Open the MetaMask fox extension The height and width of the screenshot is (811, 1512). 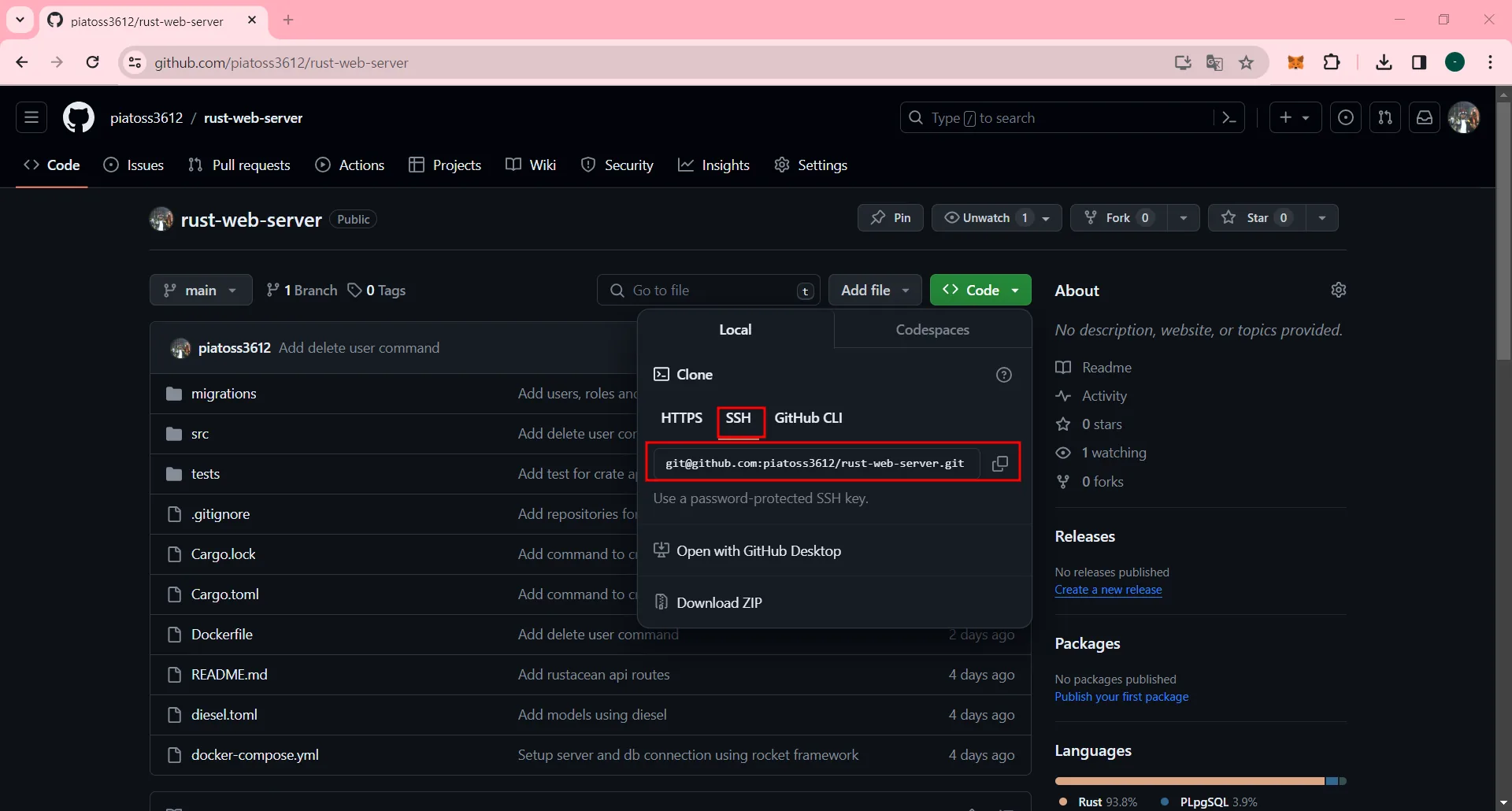[x=1295, y=63]
